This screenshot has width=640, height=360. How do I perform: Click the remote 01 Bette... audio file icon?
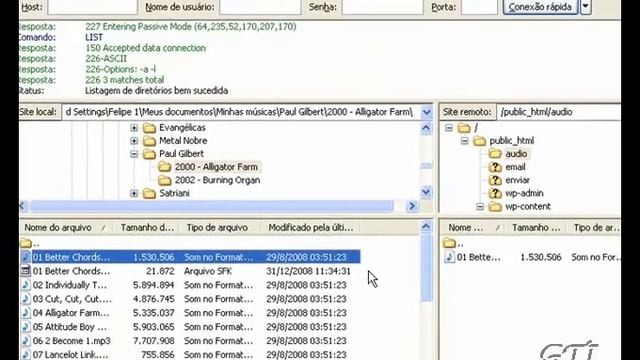point(449,257)
